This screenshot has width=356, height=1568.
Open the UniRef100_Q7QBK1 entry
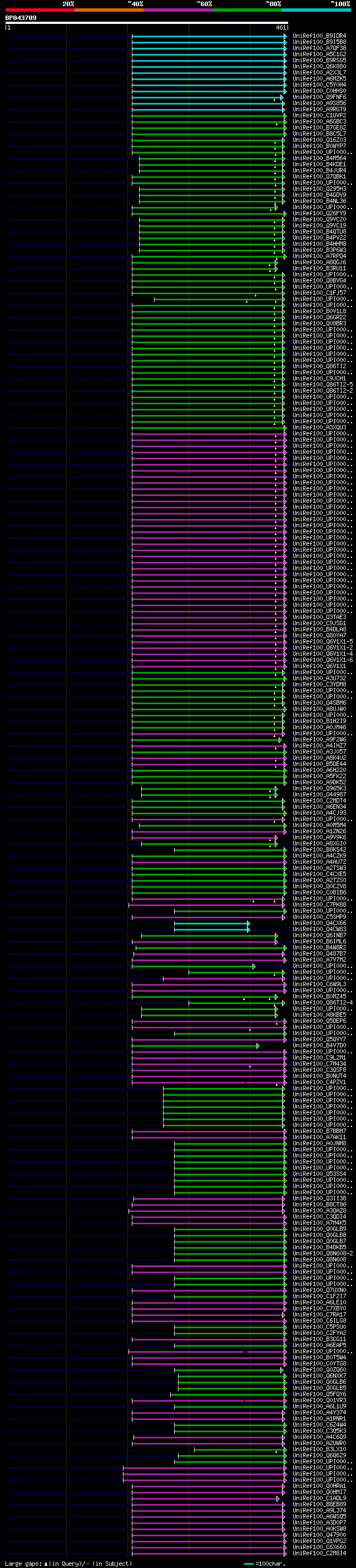click(x=319, y=176)
